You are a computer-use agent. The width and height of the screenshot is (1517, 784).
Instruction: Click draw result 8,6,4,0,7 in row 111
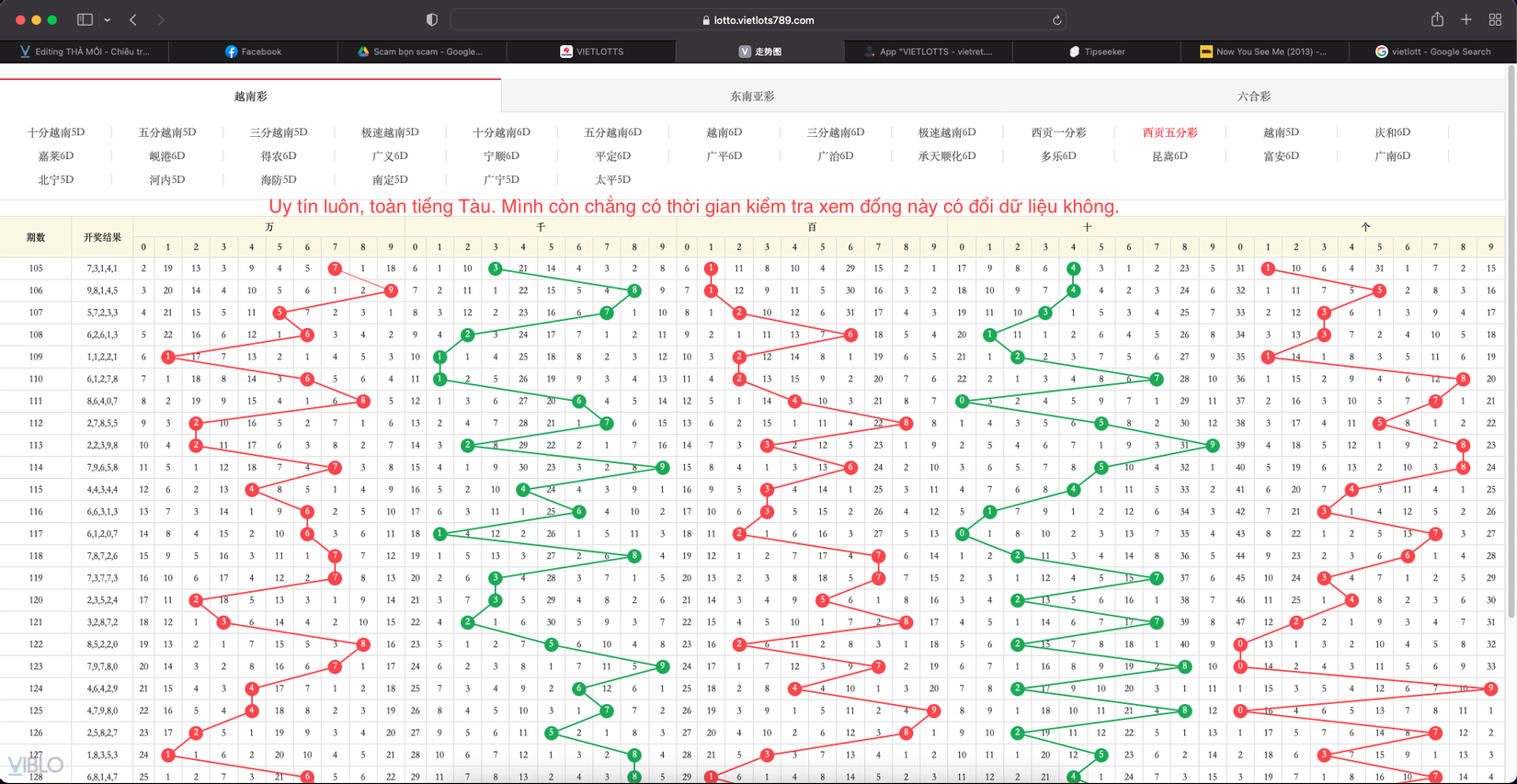[102, 401]
